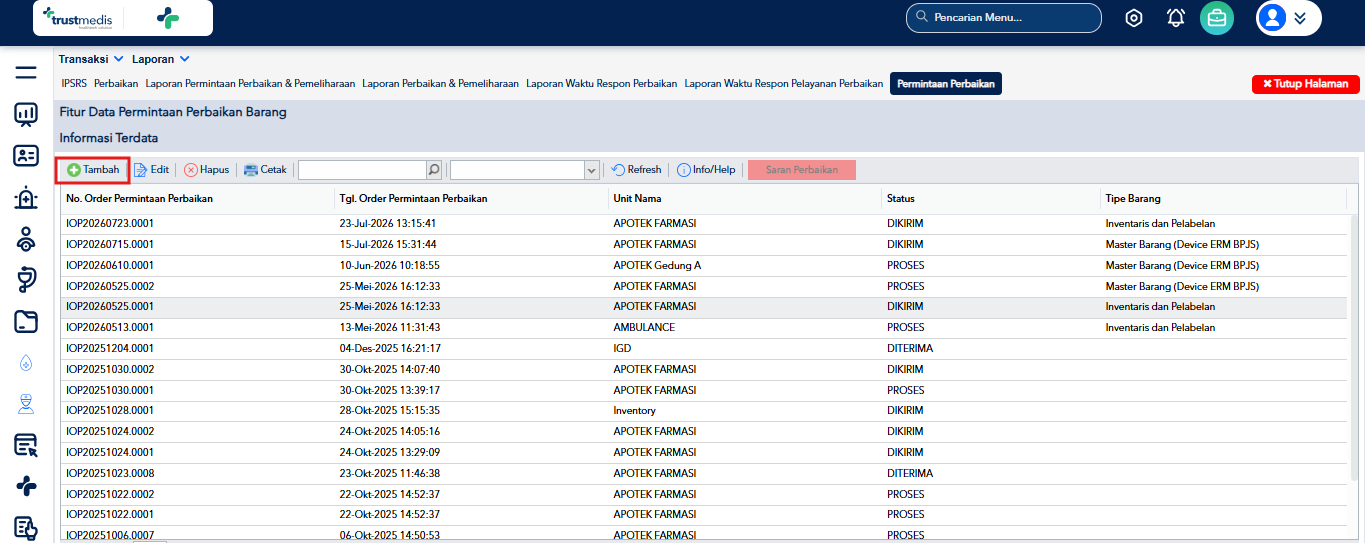Open the folder sidebar icon
The image size is (1365, 543).
pyautogui.click(x=26, y=321)
